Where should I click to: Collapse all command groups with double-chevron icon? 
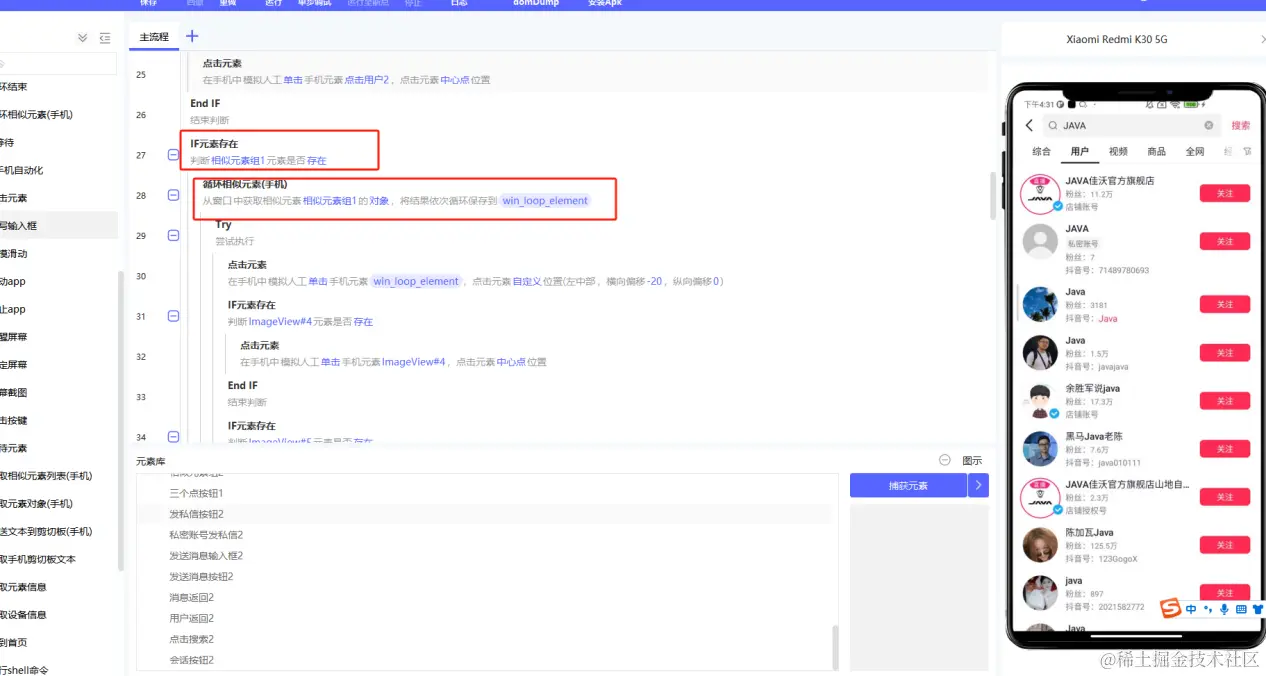83,38
